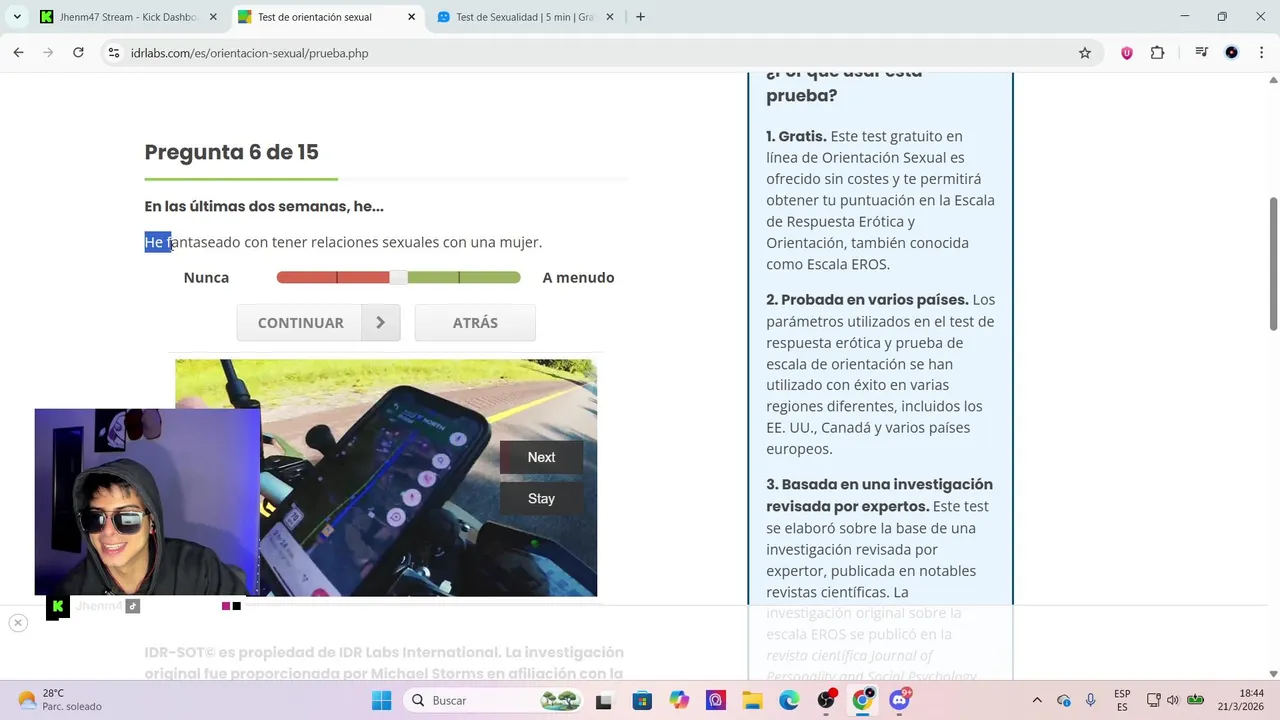
Task: Open Microsoft Edge from the taskbar
Action: (x=789, y=700)
